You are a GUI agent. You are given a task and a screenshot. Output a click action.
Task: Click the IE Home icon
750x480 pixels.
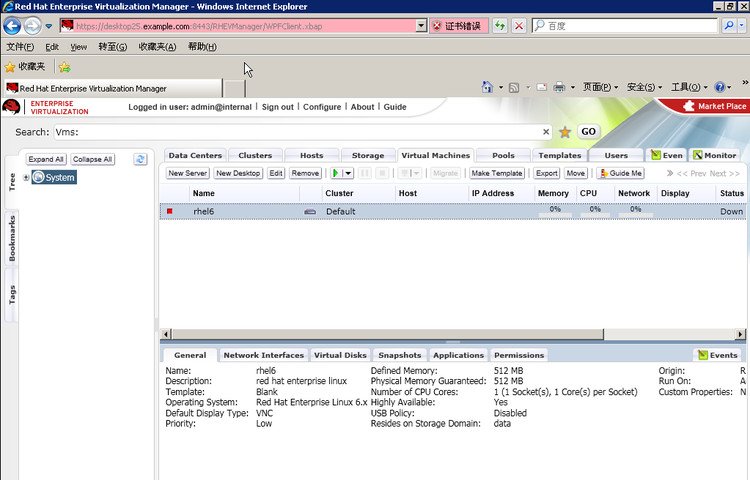tap(487, 87)
